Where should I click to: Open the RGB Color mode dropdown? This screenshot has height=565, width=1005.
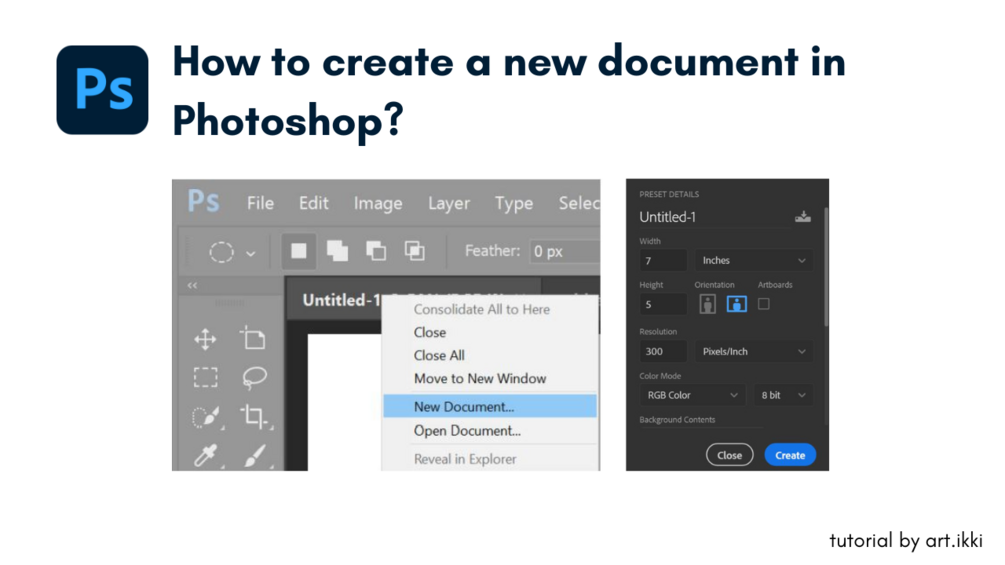tap(692, 395)
